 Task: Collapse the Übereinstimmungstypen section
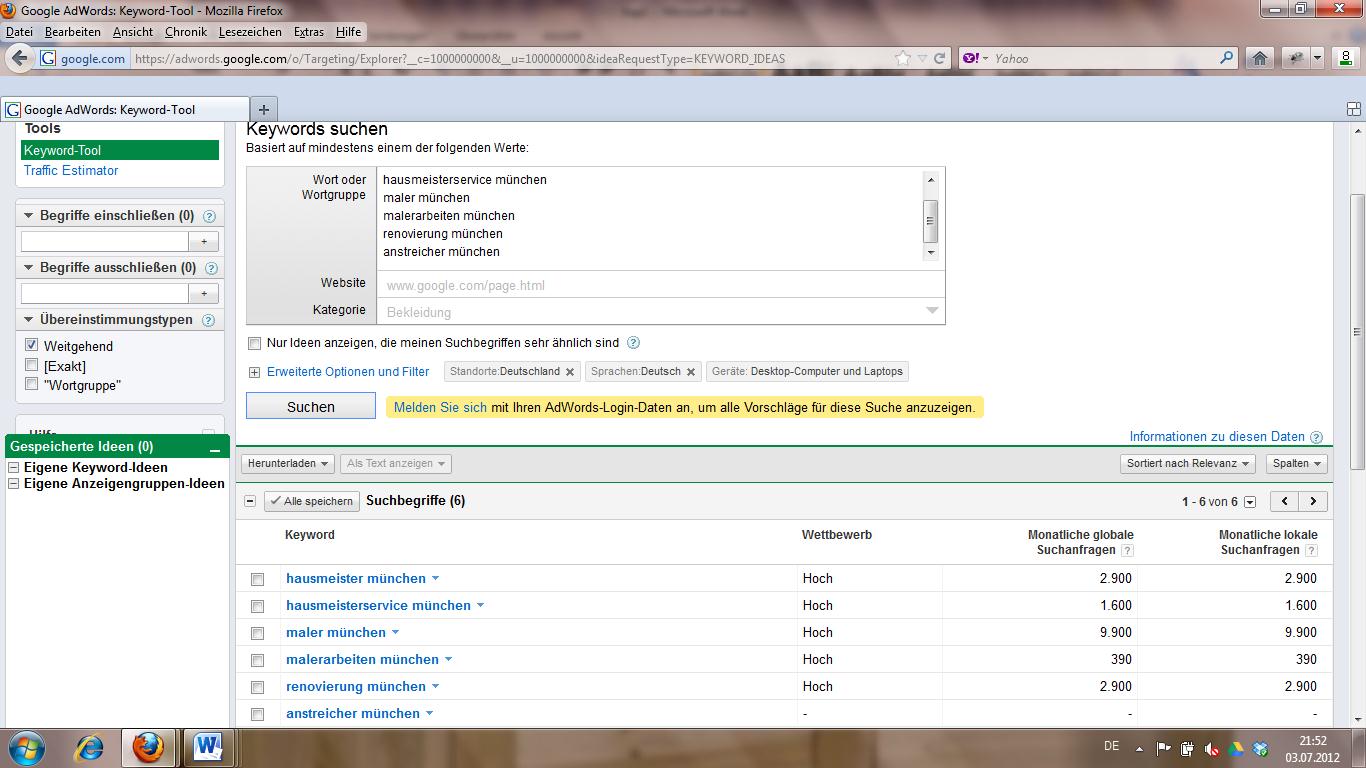click(27, 320)
